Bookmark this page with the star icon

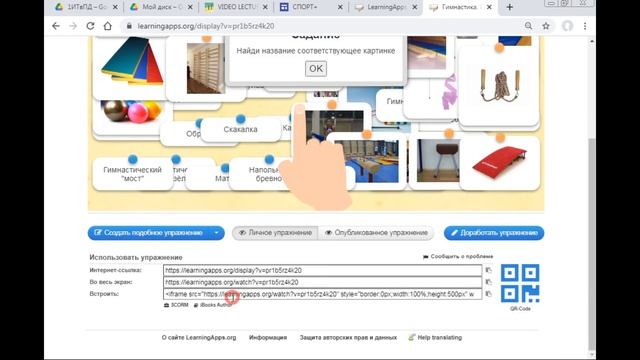tap(546, 26)
